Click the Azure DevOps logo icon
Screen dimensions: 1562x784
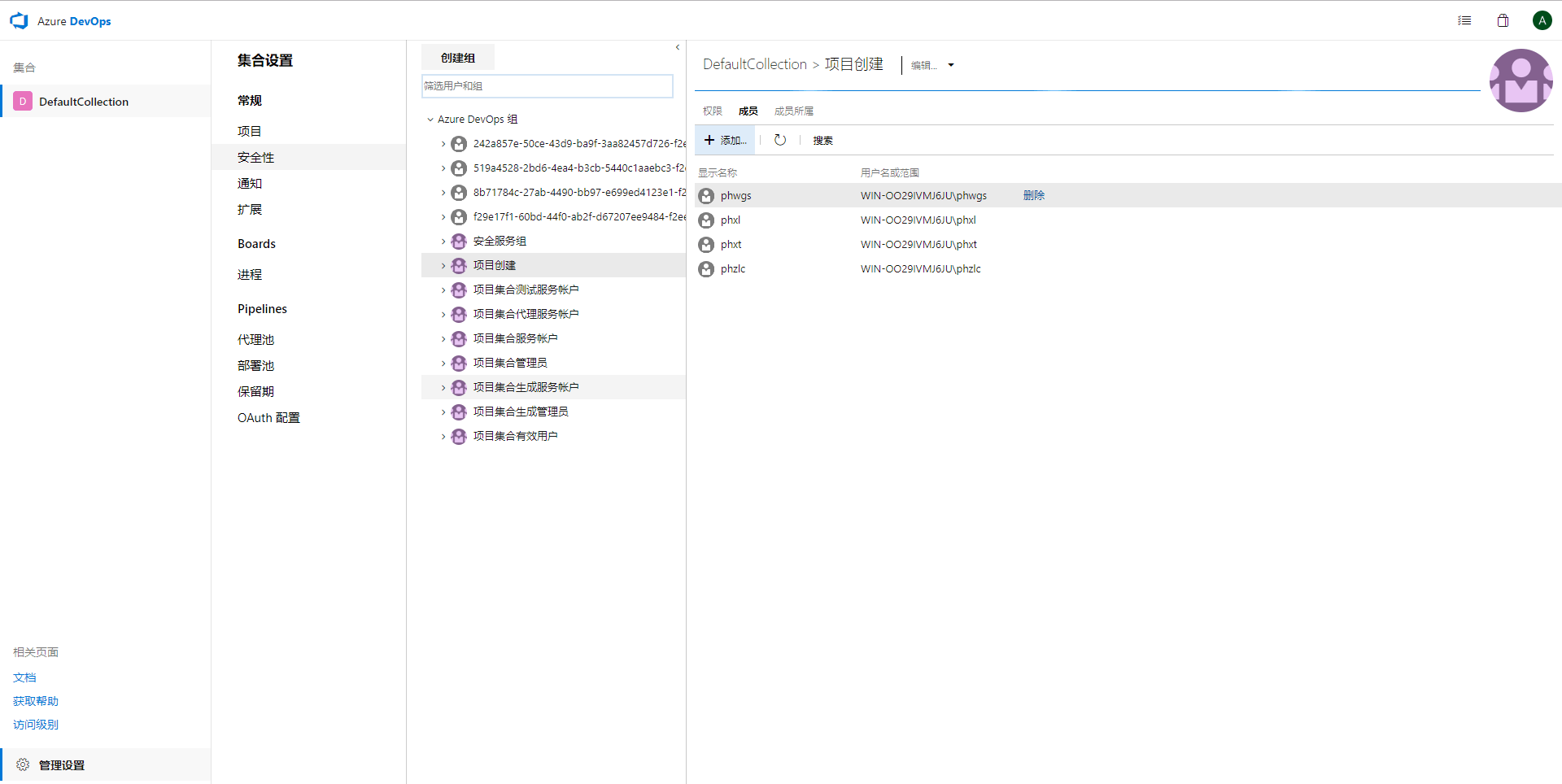[x=19, y=21]
